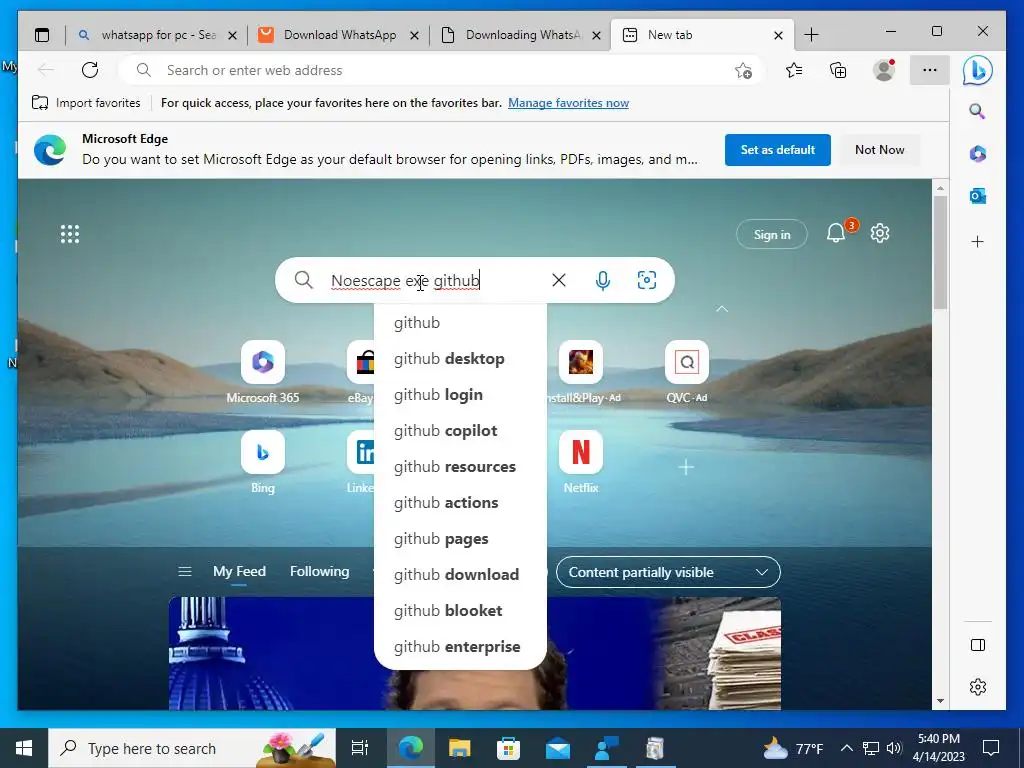Image resolution: width=1024 pixels, height=768 pixels.
Task: Choose the github pages suggestion
Action: click(x=460, y=539)
